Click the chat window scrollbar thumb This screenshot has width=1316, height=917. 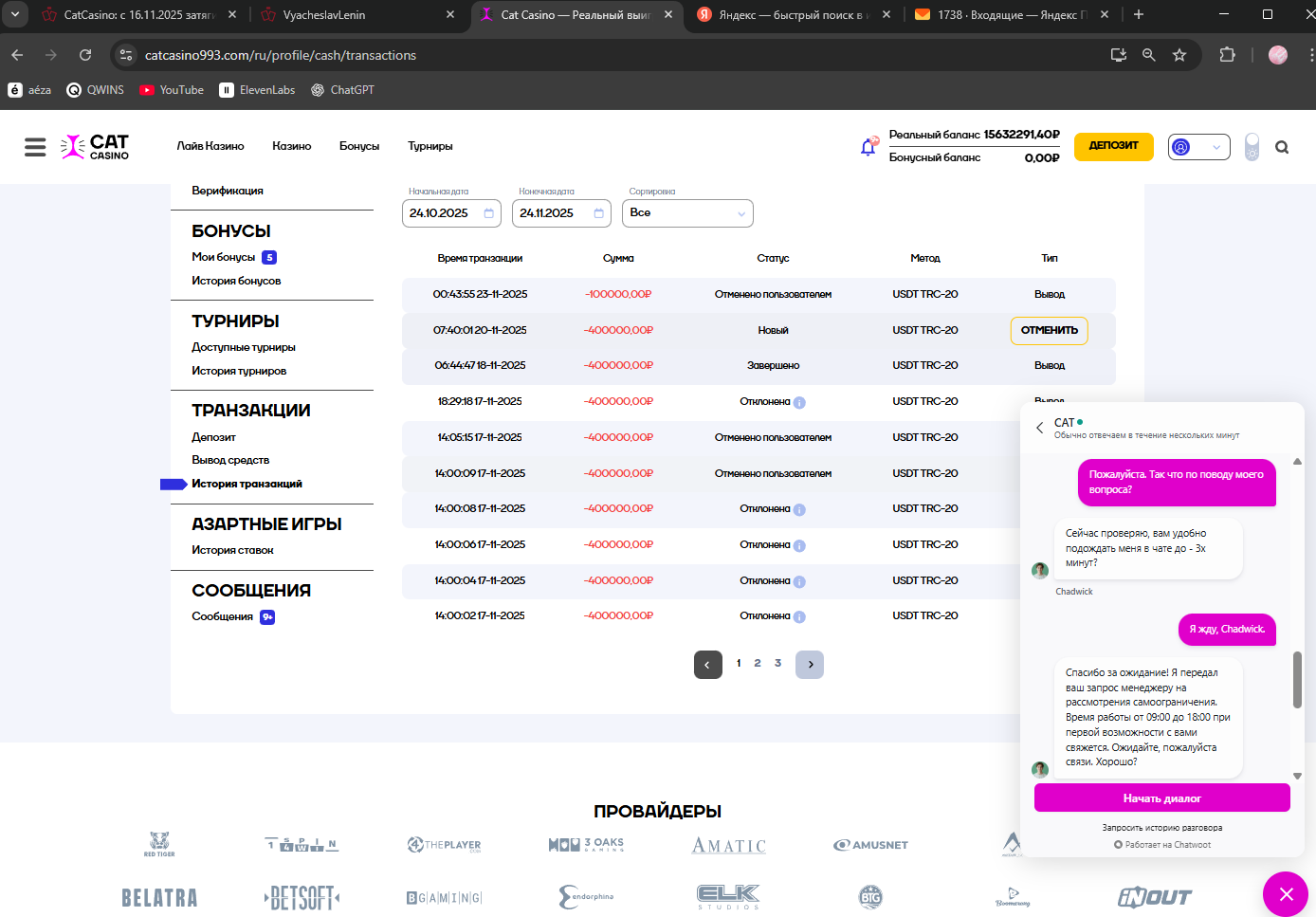point(1297,679)
